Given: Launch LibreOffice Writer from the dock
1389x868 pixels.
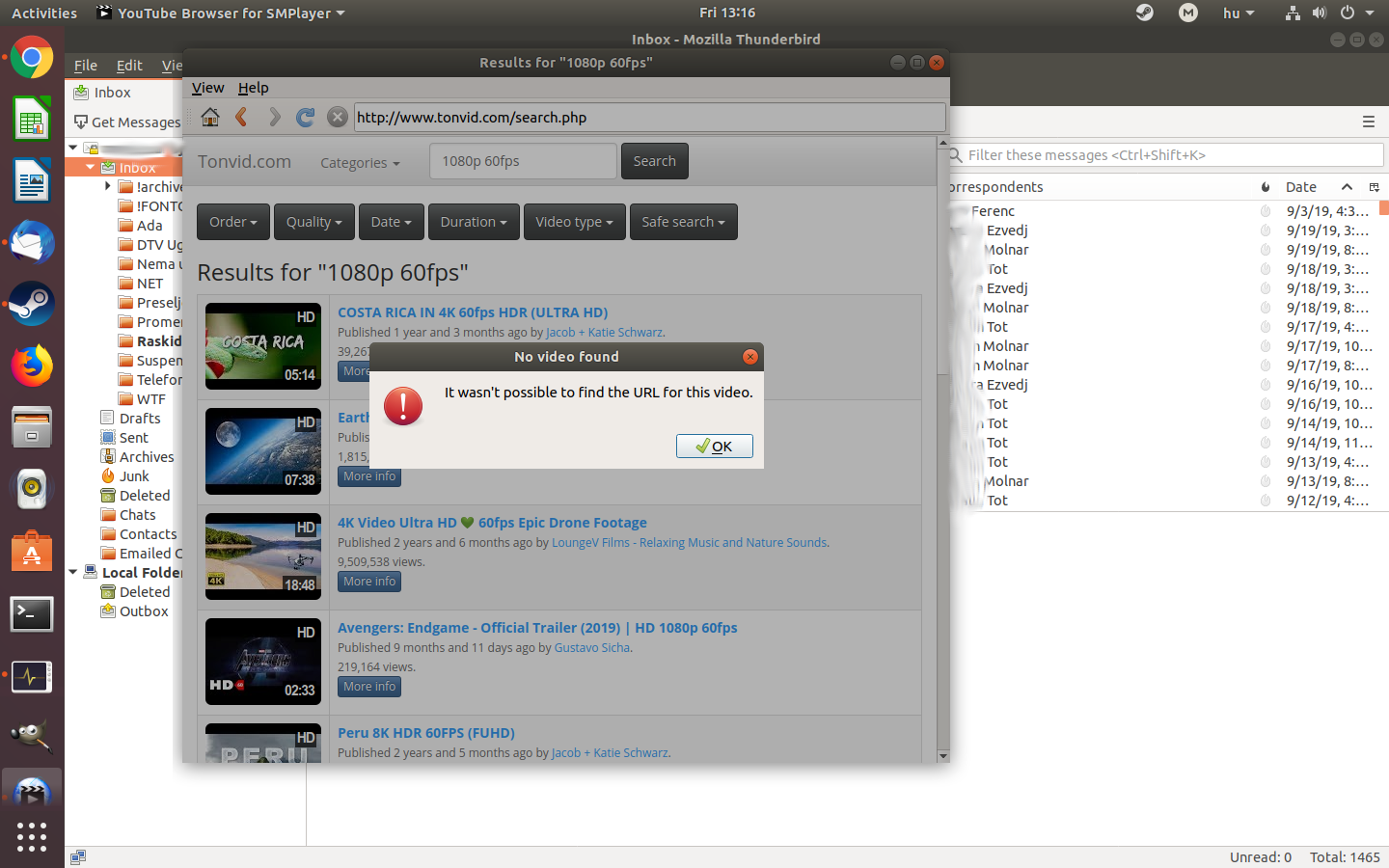Looking at the screenshot, I should (32, 181).
